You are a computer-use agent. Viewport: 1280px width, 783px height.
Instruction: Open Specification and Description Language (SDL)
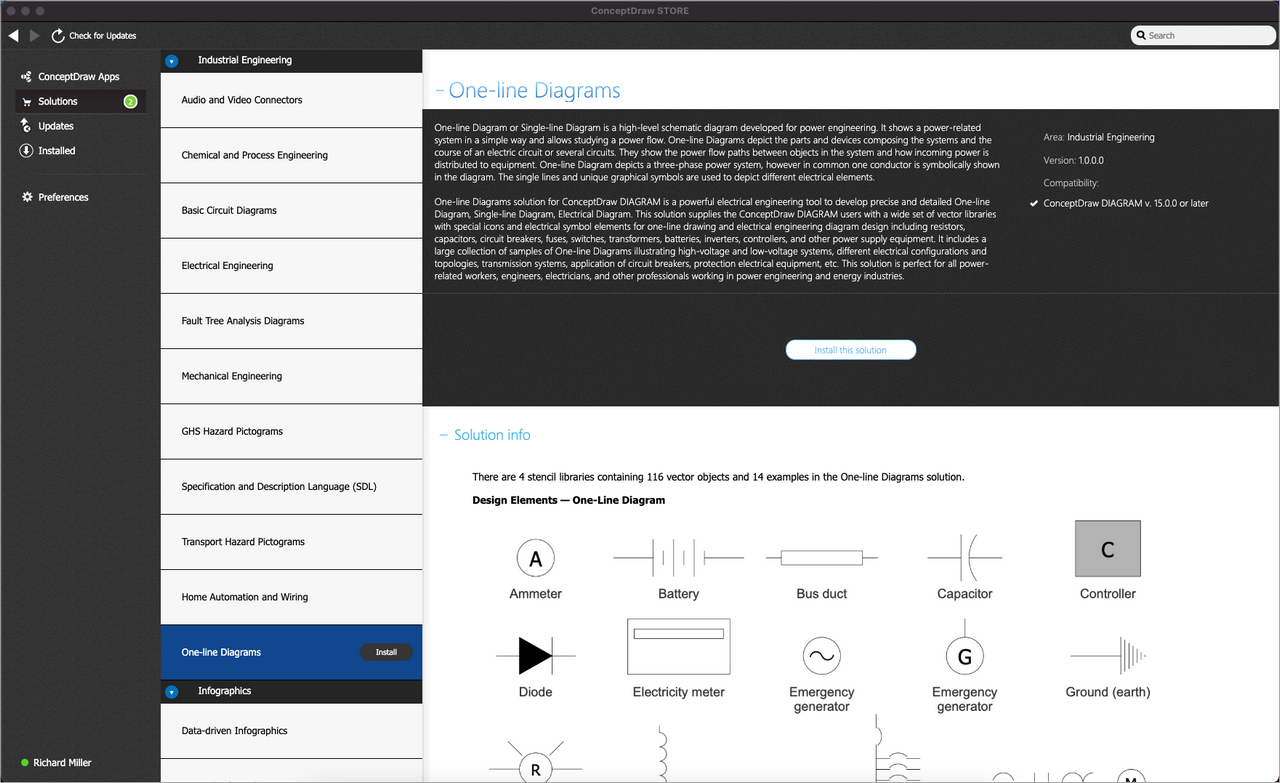291,487
